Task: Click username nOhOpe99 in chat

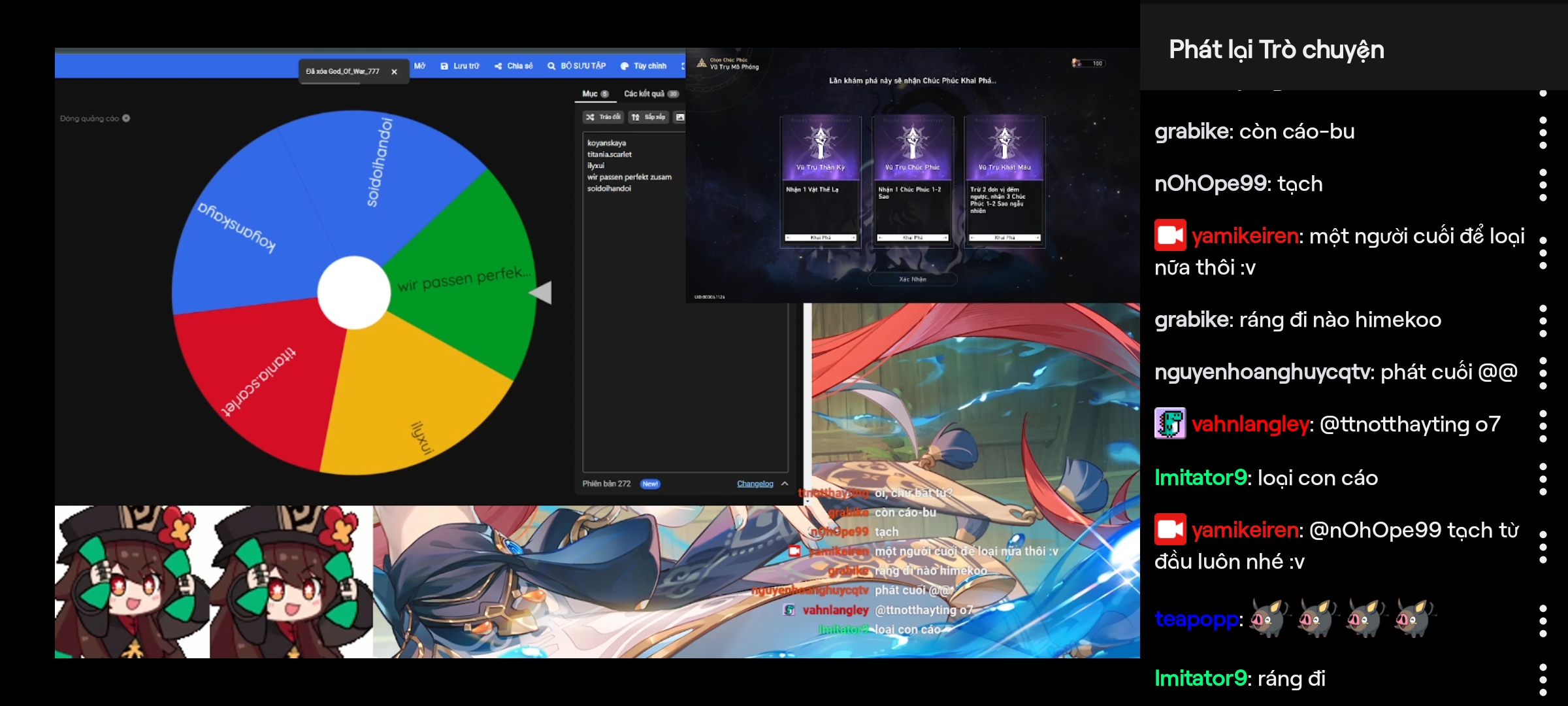Action: pos(1211,184)
